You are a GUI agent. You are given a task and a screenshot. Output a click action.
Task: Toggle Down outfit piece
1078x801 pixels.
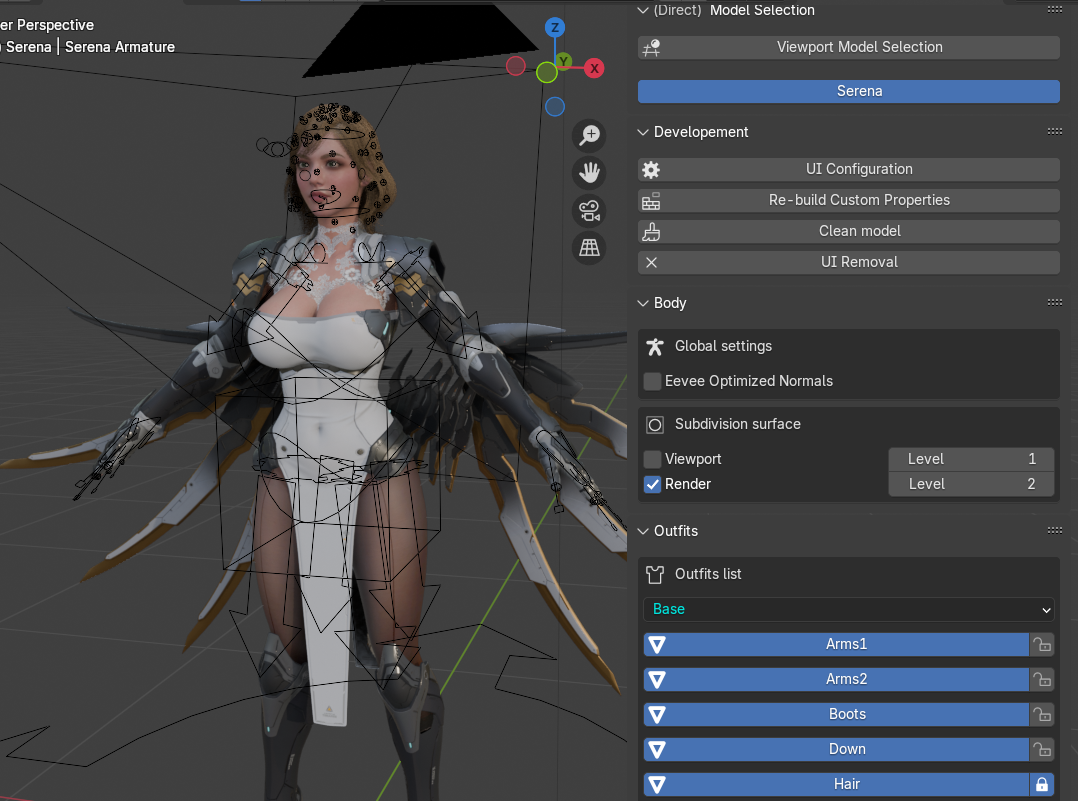click(836, 750)
